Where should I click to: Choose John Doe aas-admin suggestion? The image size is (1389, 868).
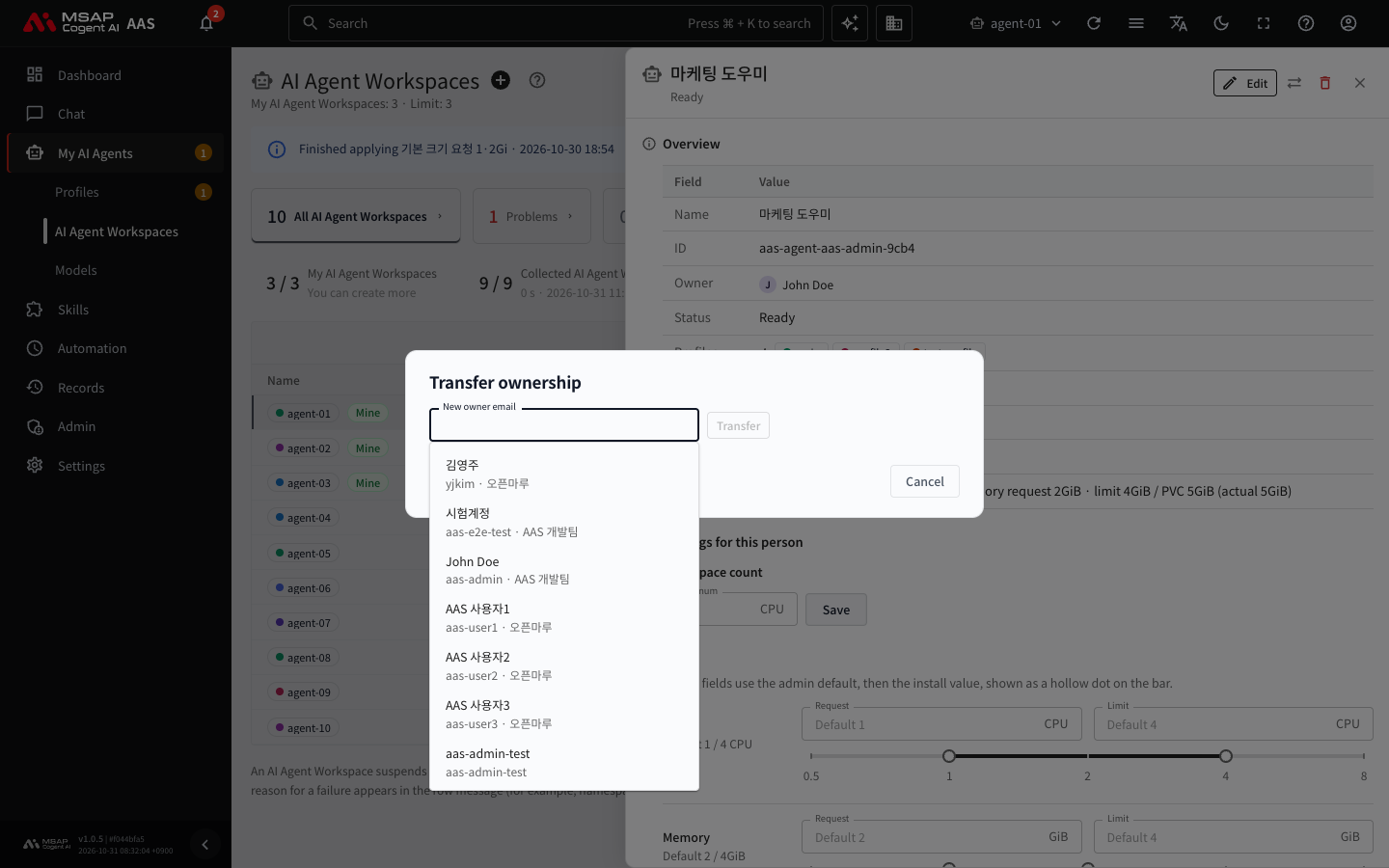564,570
